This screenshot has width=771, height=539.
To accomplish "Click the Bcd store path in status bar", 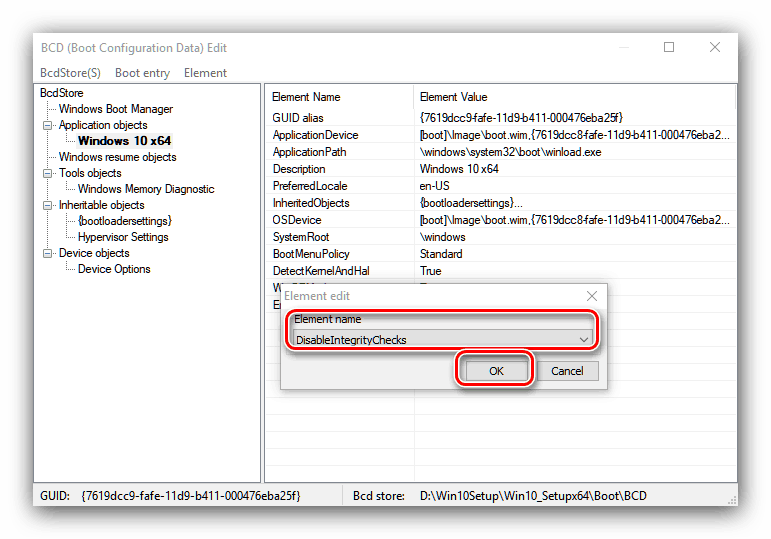I will 533,496.
